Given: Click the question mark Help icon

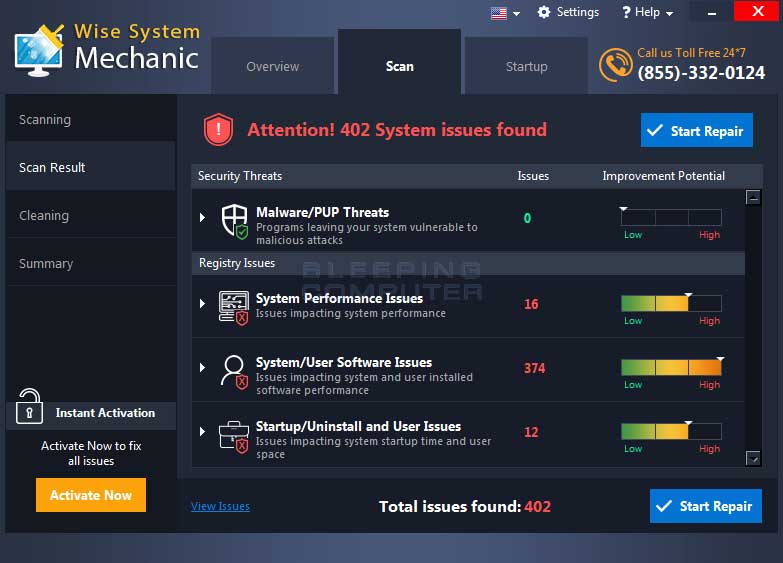Looking at the screenshot, I should pyautogui.click(x=626, y=12).
